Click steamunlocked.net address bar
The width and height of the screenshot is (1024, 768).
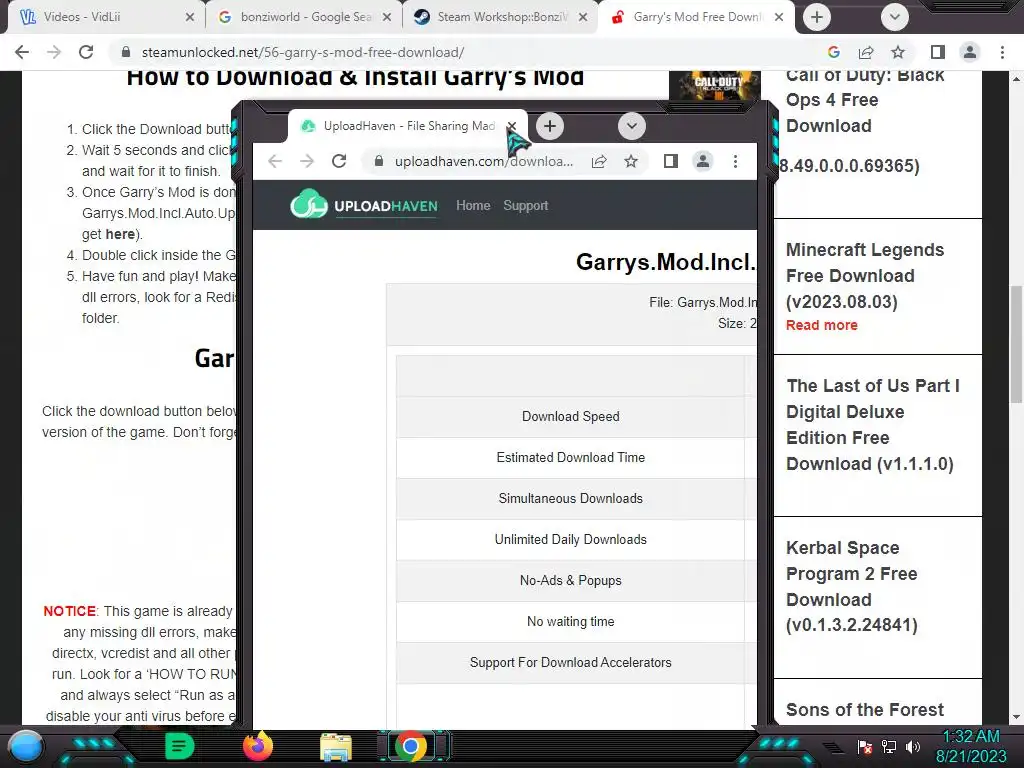pos(470,52)
